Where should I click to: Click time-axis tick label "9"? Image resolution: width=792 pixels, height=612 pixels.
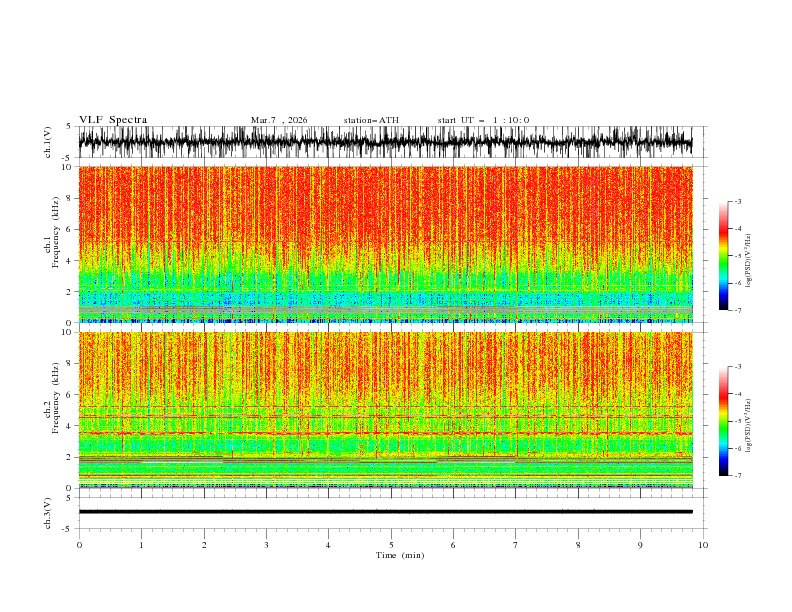tap(640, 545)
